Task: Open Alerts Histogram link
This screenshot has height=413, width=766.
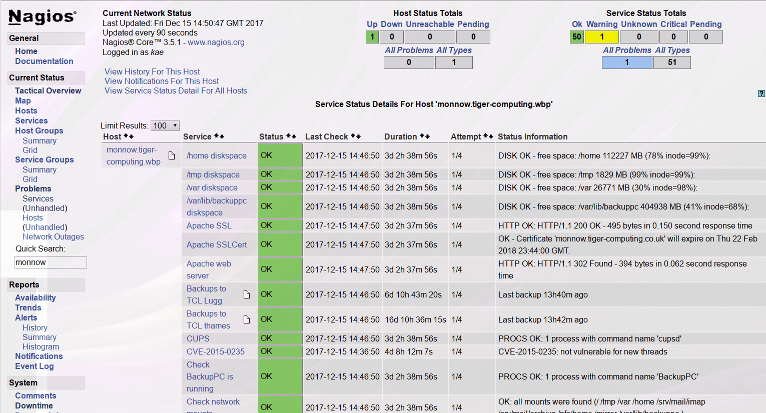Action: tap(41, 347)
